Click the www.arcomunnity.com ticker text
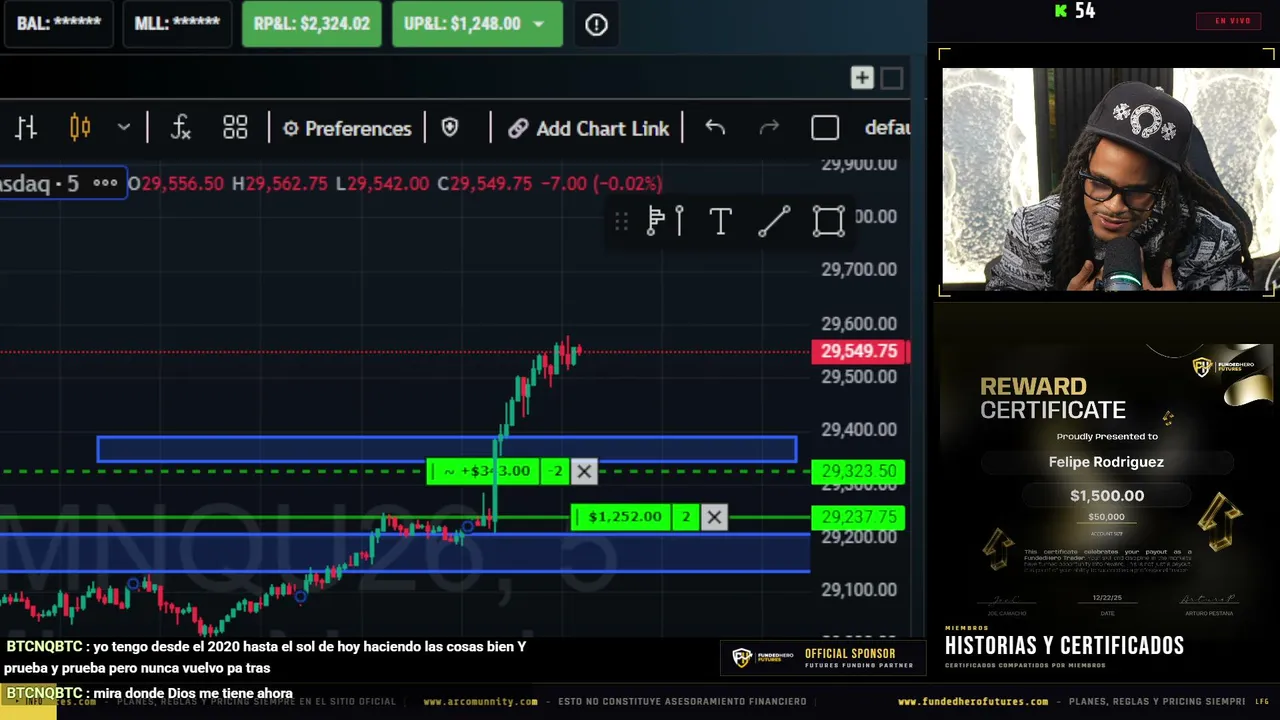 480,702
